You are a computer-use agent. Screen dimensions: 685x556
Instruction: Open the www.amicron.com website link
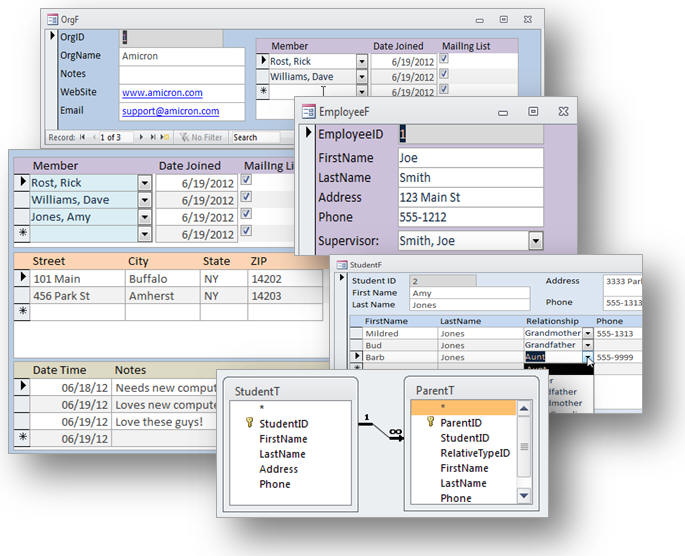pyautogui.click(x=162, y=92)
